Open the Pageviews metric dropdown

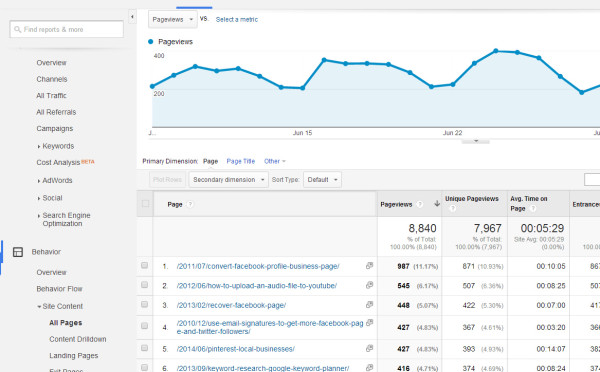(173, 19)
